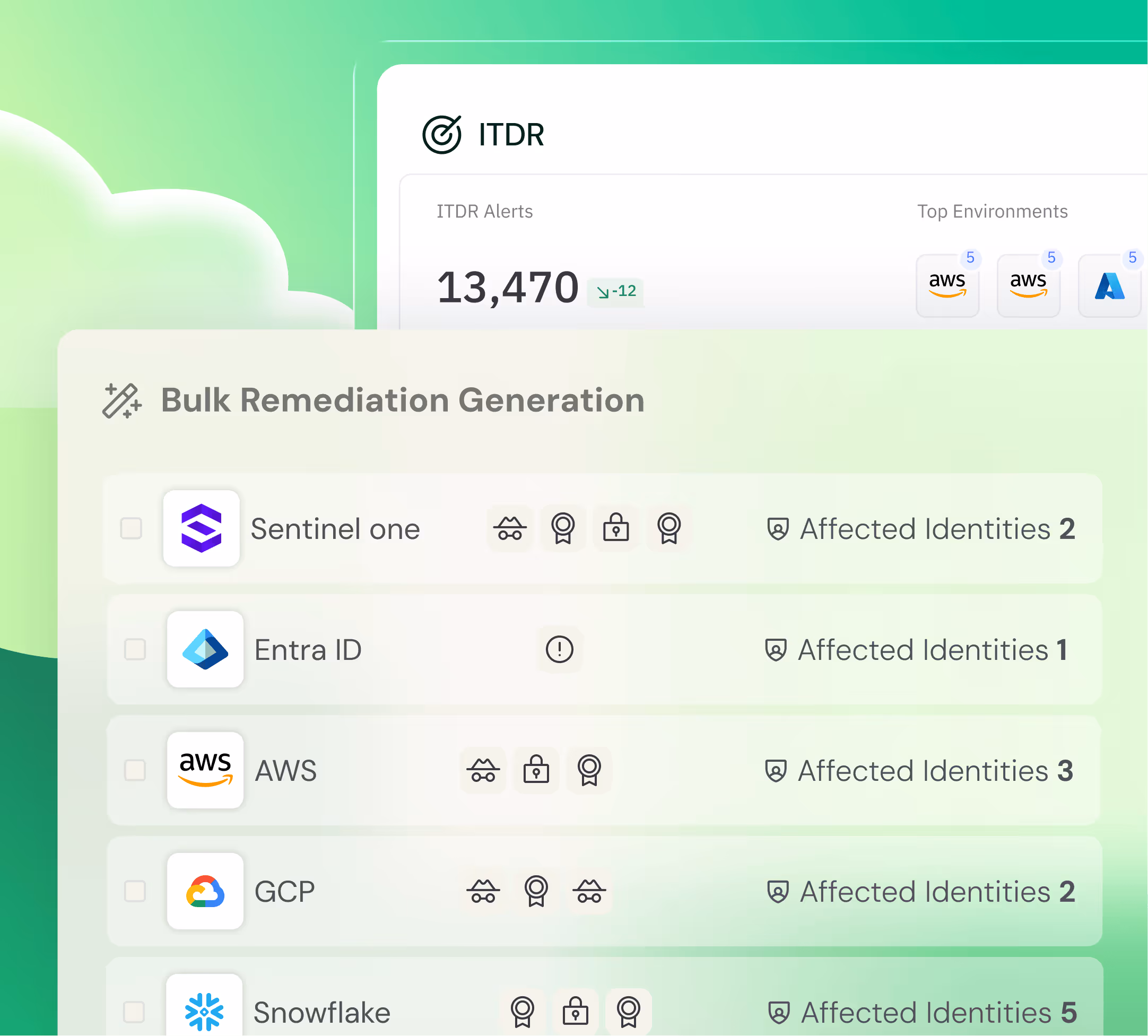Click the last badge icon in Snowflake row
Screen dimensions: 1148x1036
coord(629,1012)
